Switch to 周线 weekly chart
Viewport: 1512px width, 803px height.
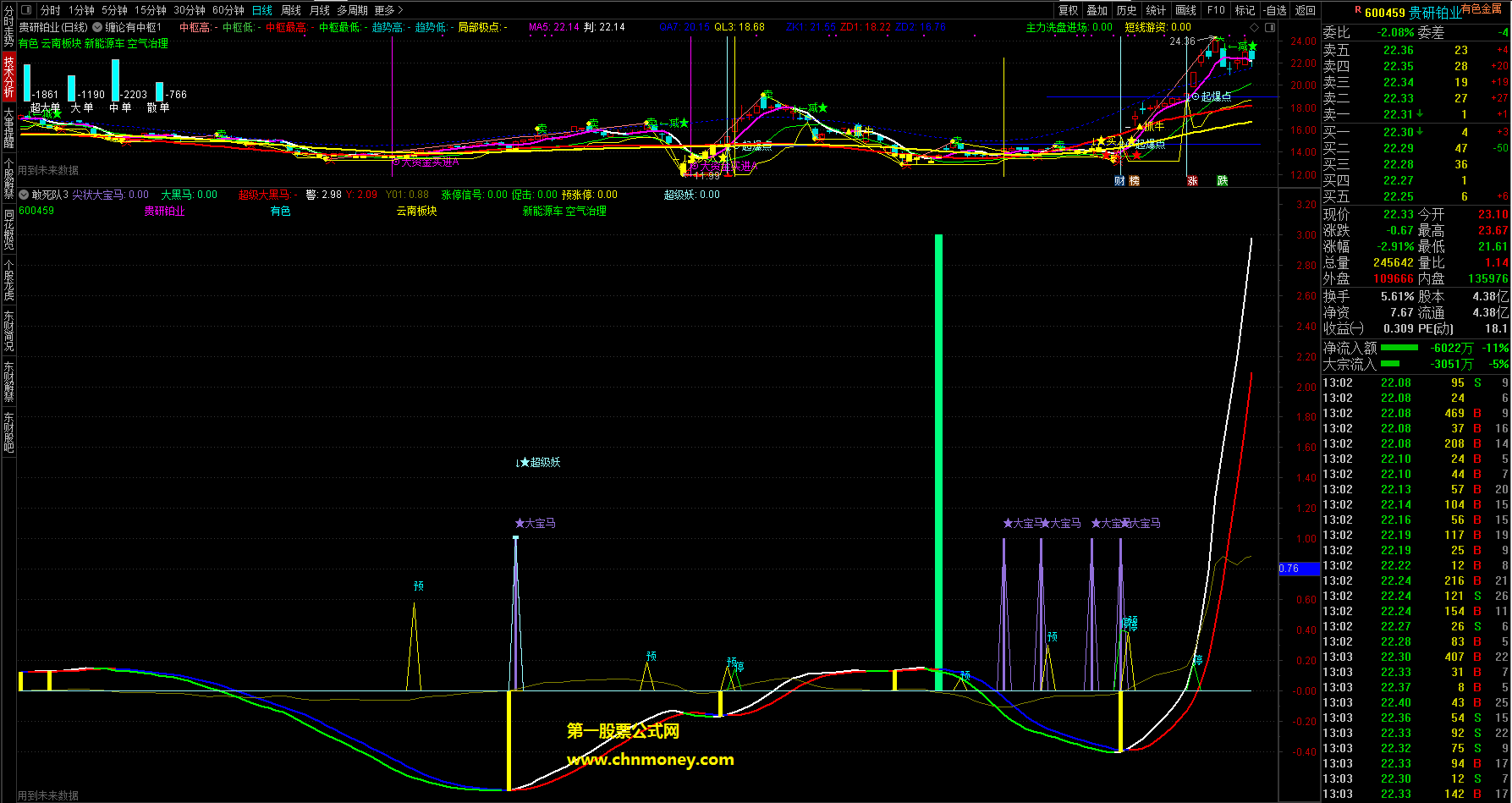[291, 10]
